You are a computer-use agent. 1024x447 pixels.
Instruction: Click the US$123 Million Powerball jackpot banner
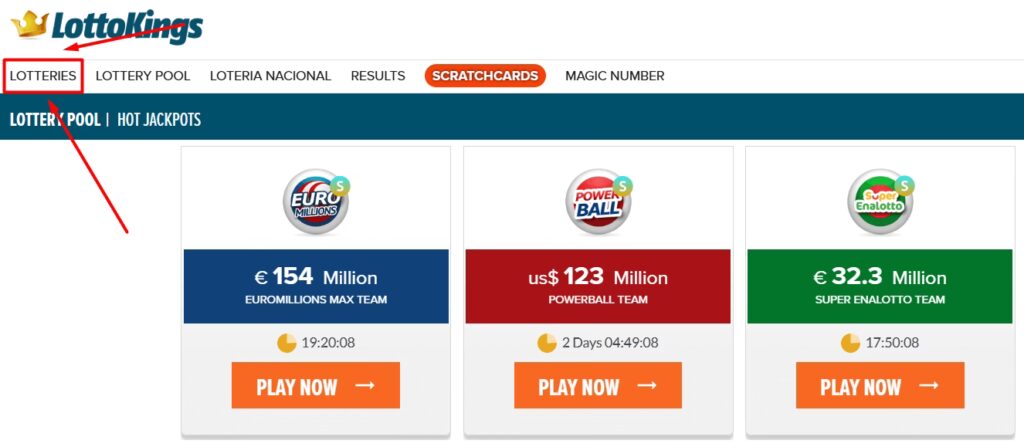pyautogui.click(x=598, y=286)
